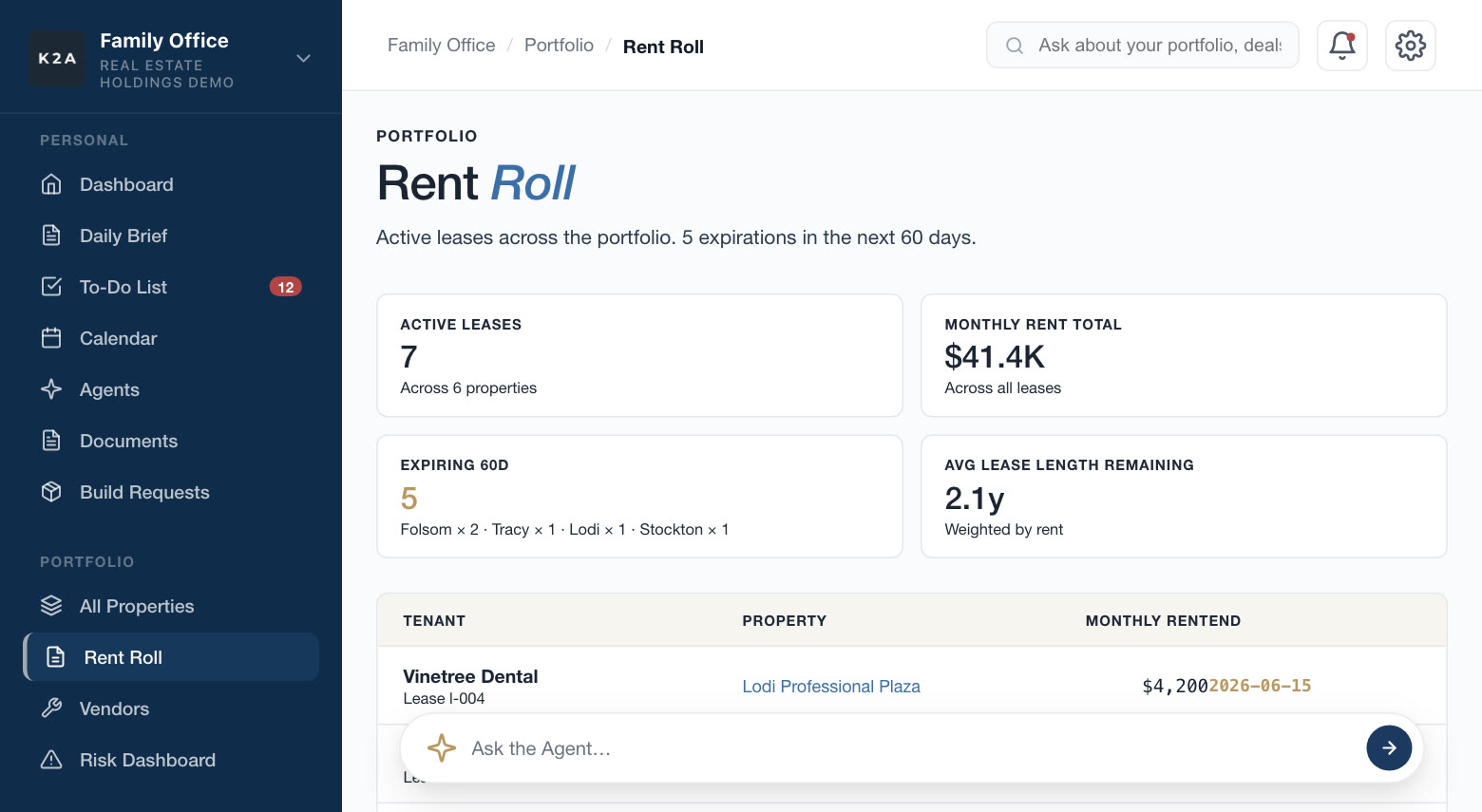Click the Lease l-004 label

(444, 699)
